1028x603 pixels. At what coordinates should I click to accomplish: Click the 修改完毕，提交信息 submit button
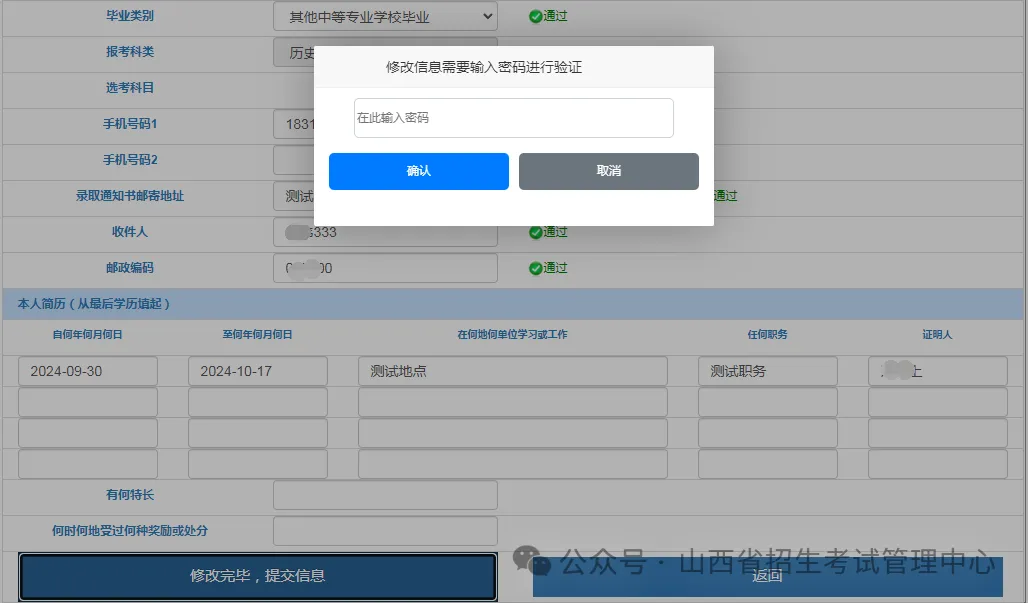coord(258,576)
